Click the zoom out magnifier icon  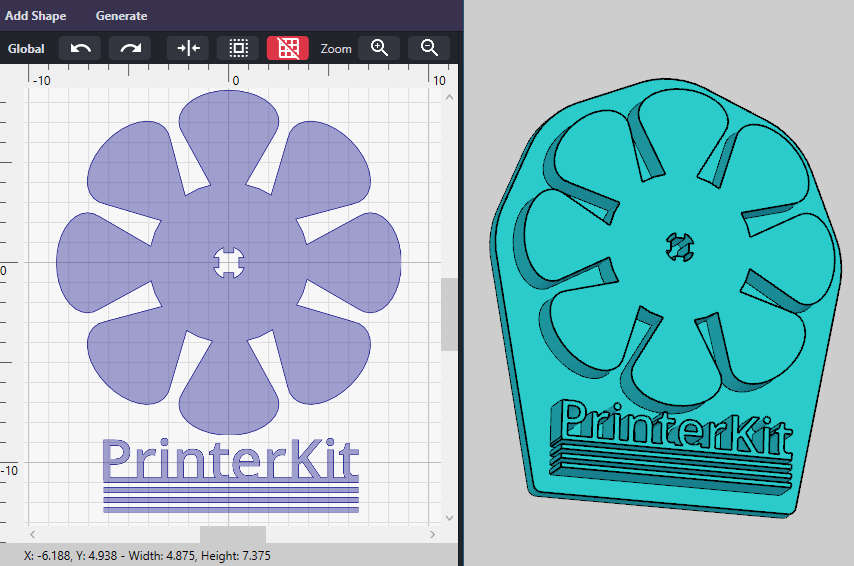point(429,48)
